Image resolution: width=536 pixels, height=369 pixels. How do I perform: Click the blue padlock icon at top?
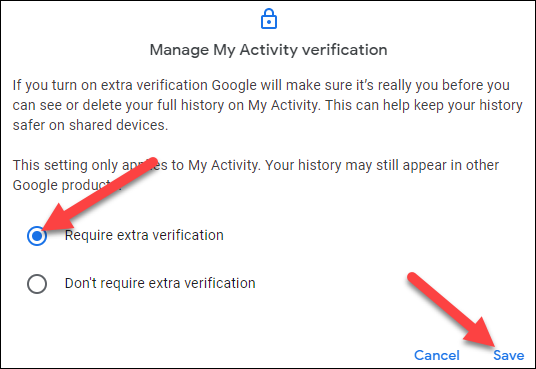[x=269, y=19]
